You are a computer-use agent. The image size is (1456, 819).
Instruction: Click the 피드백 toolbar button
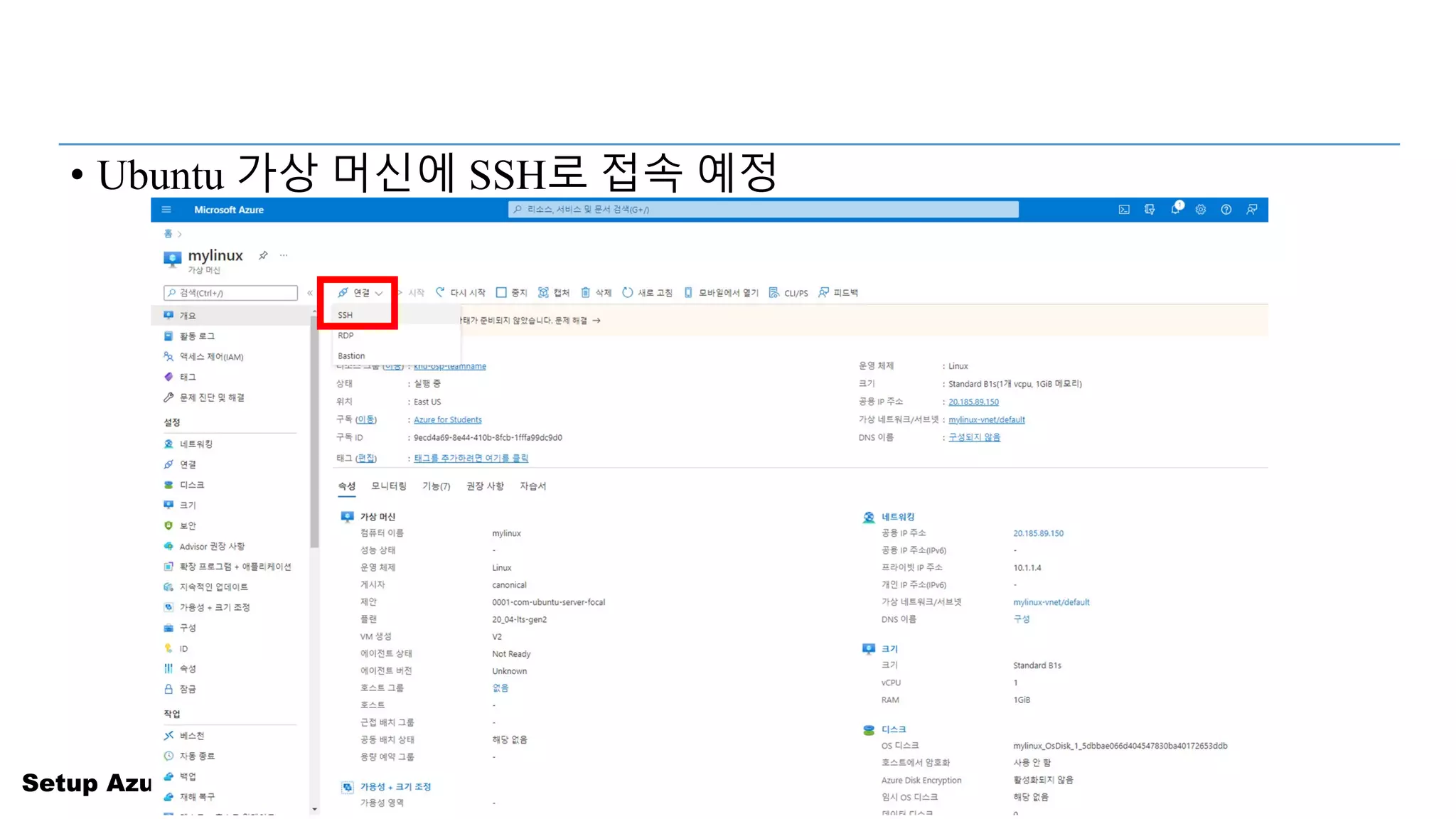tap(838, 293)
